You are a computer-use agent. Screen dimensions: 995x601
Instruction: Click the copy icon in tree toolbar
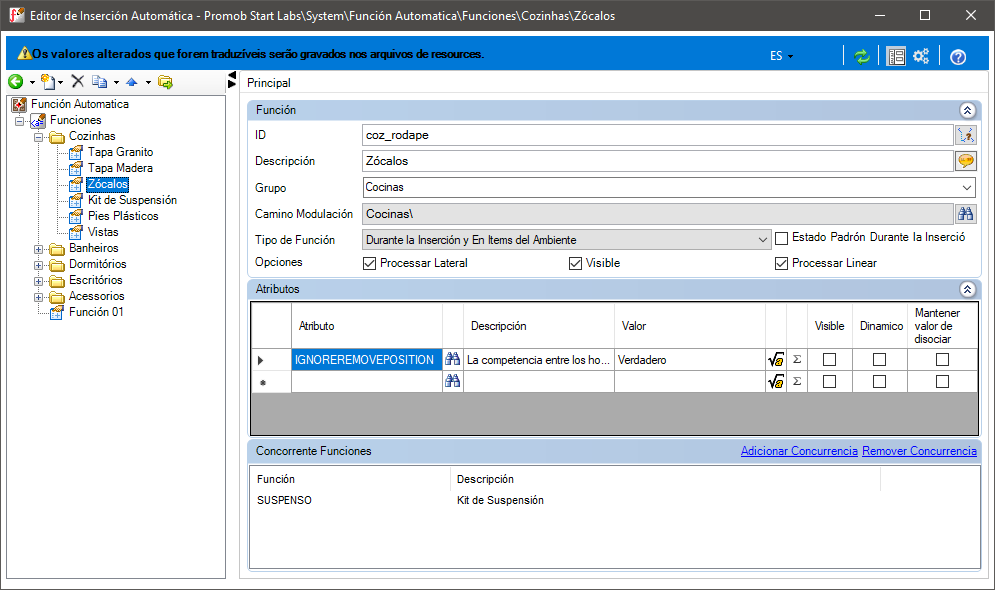coord(100,81)
